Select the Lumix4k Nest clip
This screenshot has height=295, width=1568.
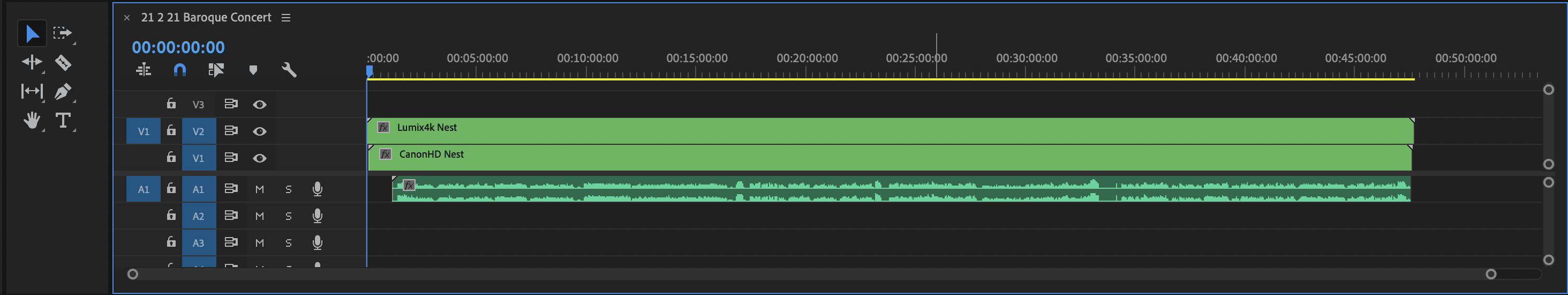click(x=890, y=130)
